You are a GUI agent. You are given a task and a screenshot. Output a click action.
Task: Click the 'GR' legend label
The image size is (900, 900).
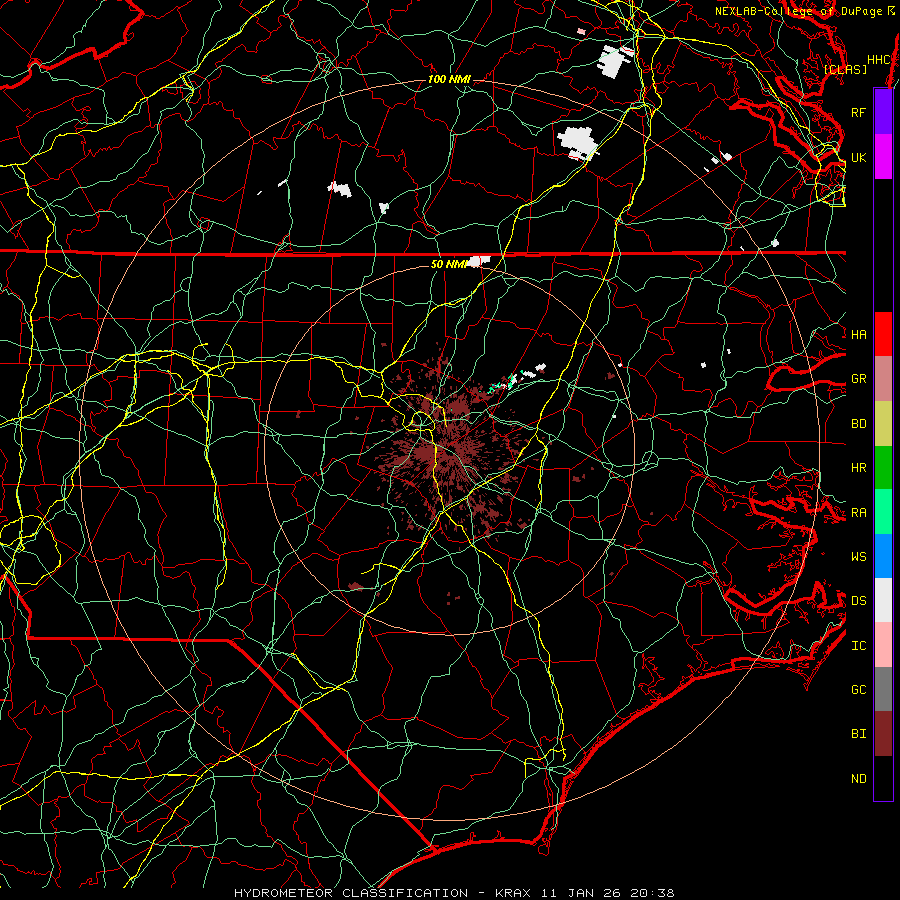858,379
